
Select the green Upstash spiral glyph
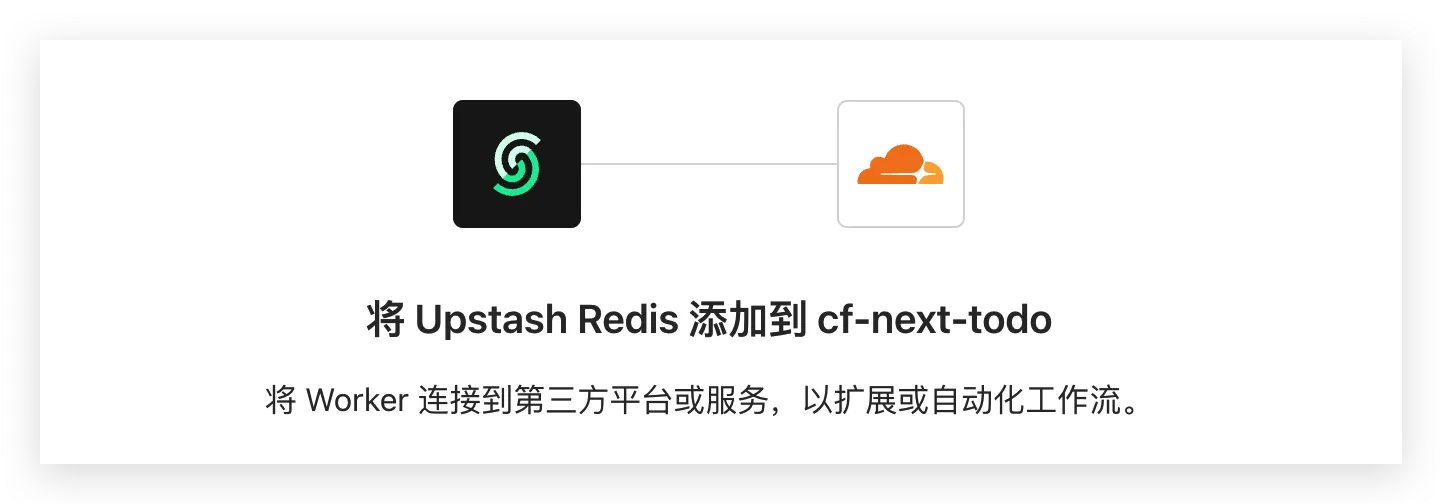(x=517, y=164)
